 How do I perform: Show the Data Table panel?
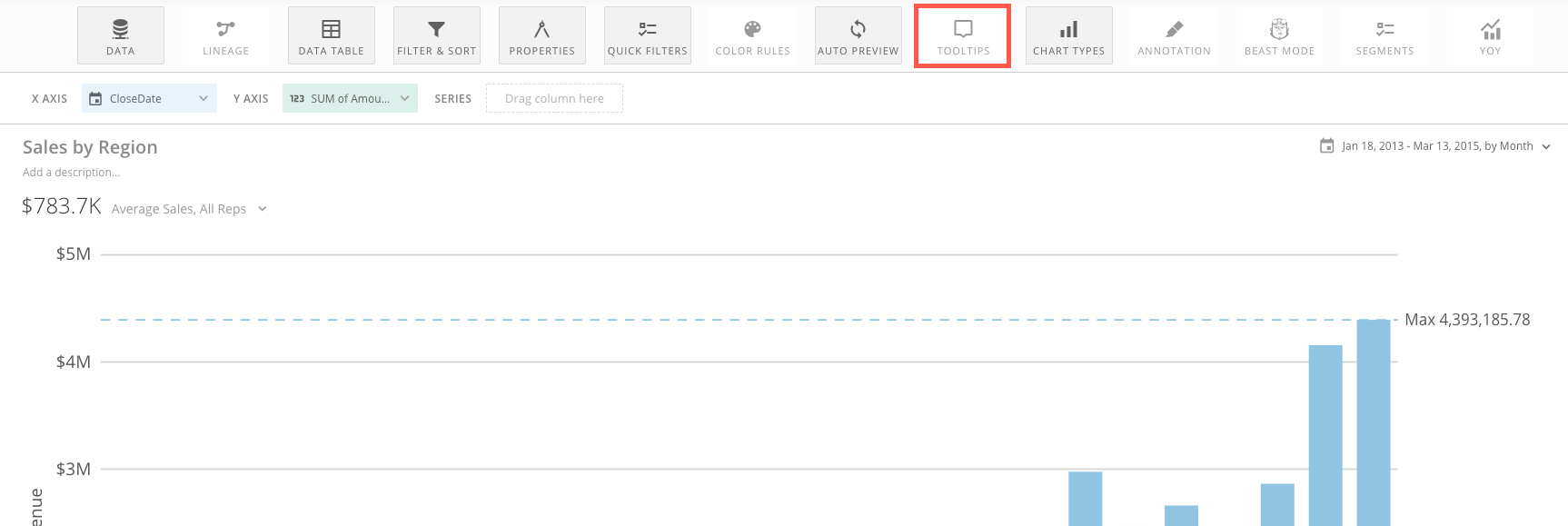(331, 36)
